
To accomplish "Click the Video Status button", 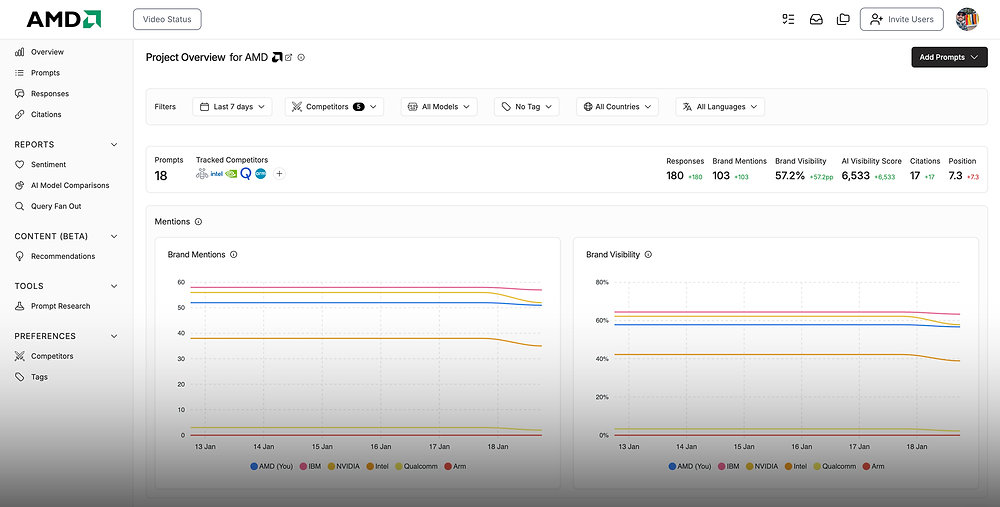I will 167,19.
